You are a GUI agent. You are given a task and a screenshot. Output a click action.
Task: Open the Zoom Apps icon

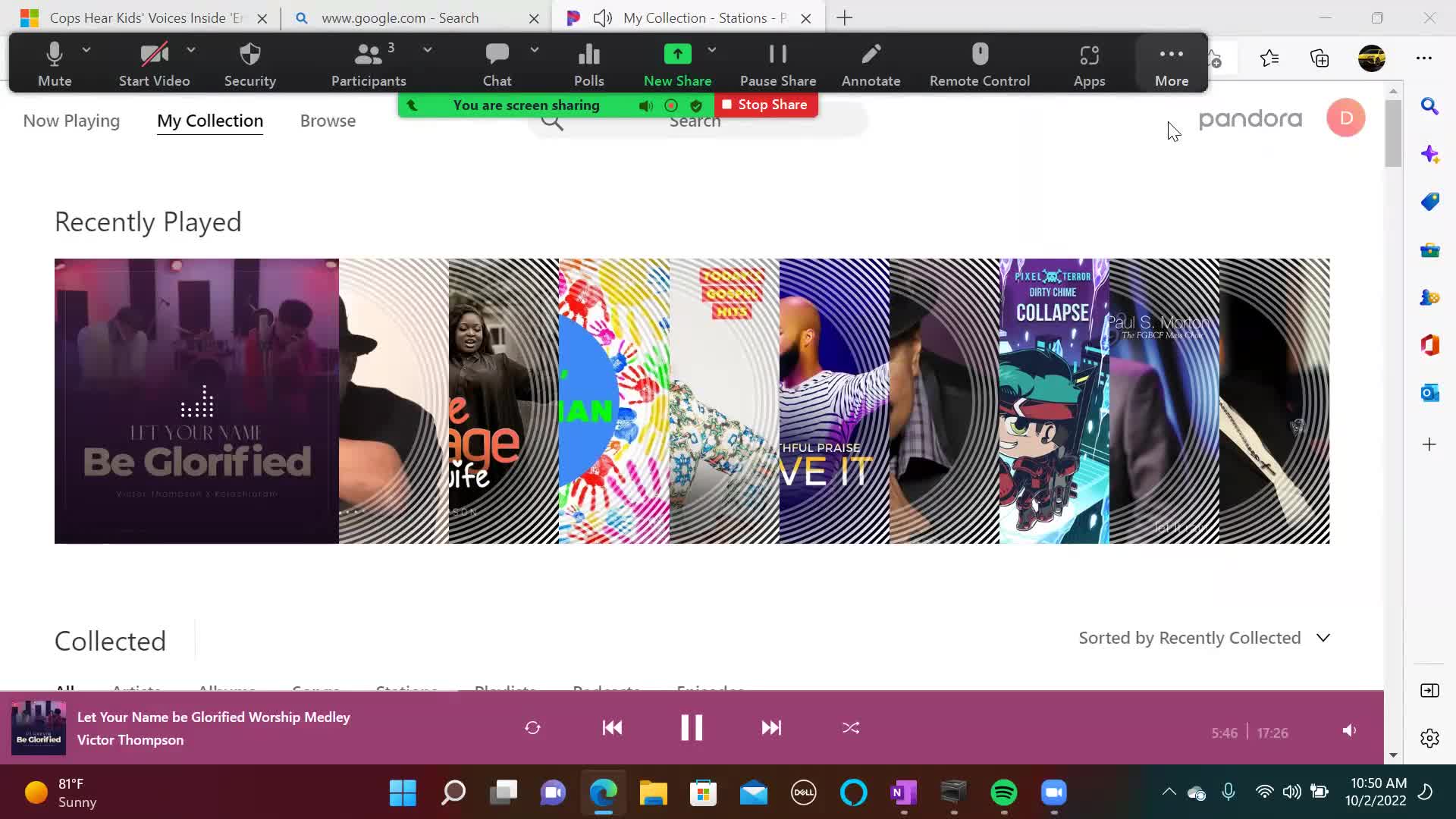1089,55
